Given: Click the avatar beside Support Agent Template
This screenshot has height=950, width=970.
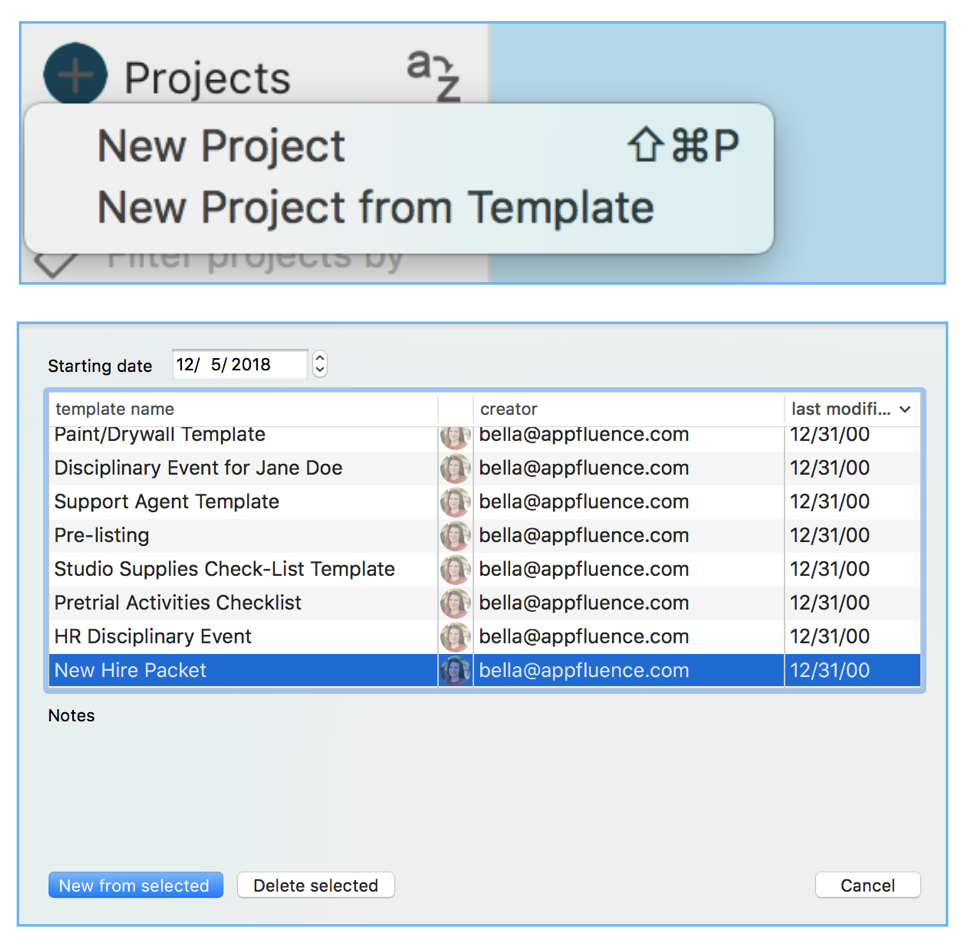Looking at the screenshot, I should (455, 502).
